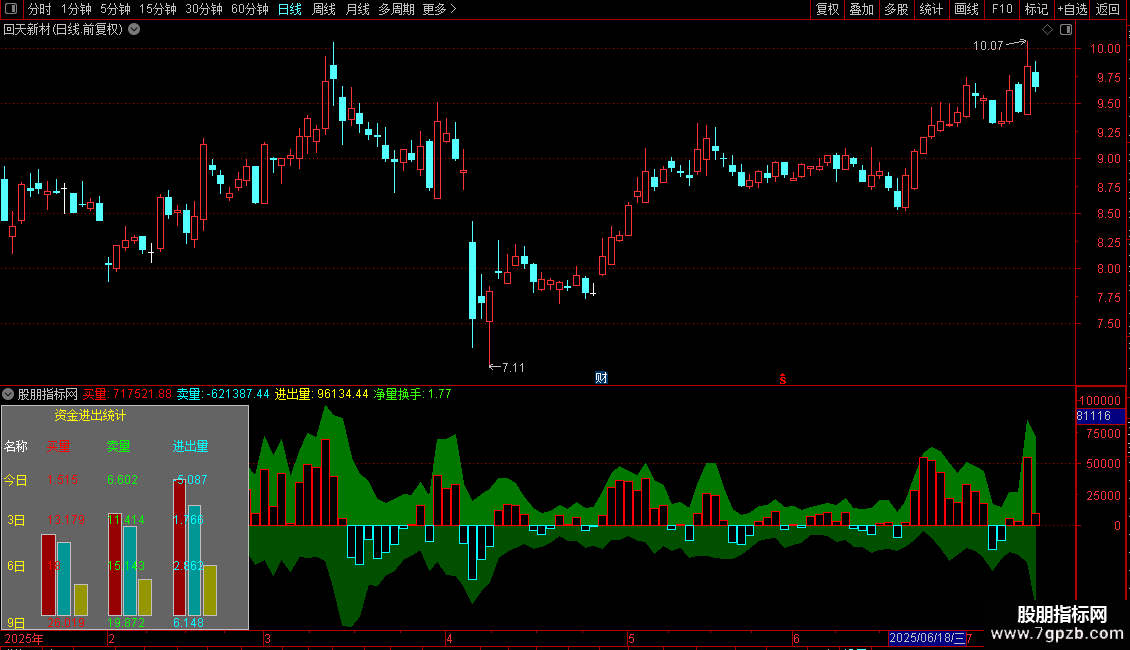
Task: Select the 日线 daily period
Action: (290, 9)
